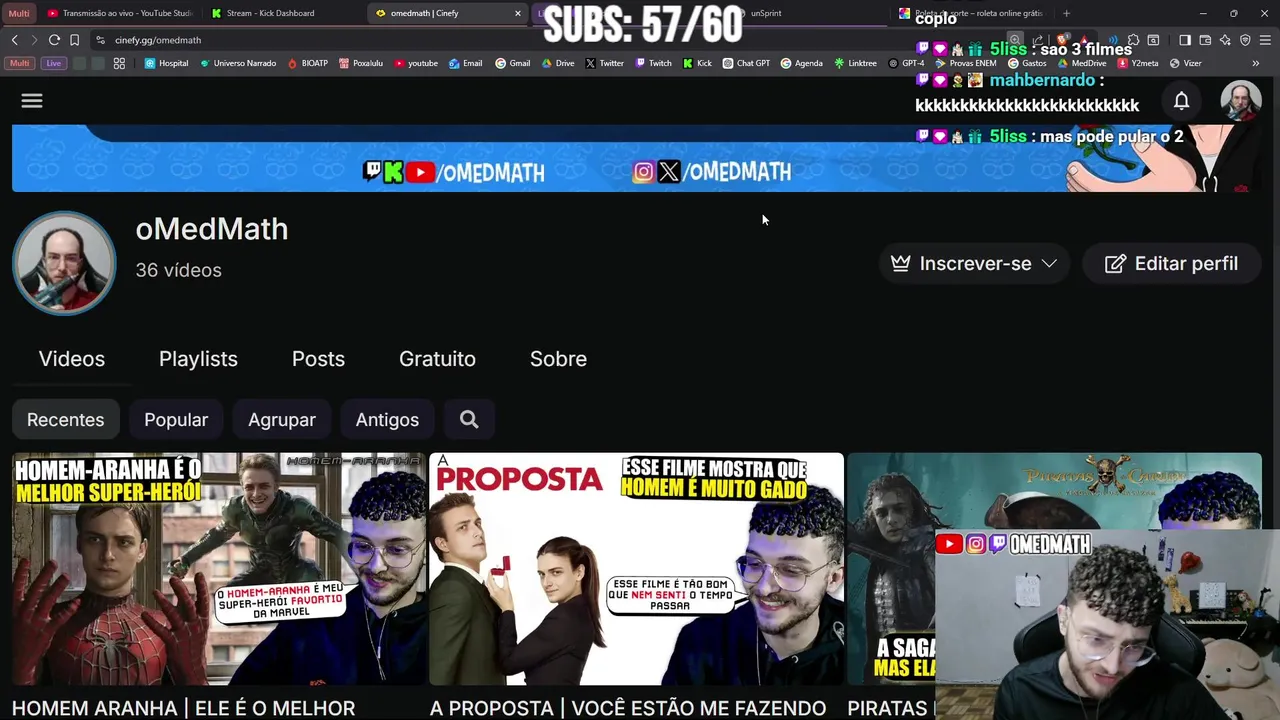
Task: Toggle the browser sidebar panel
Action: (1185, 40)
